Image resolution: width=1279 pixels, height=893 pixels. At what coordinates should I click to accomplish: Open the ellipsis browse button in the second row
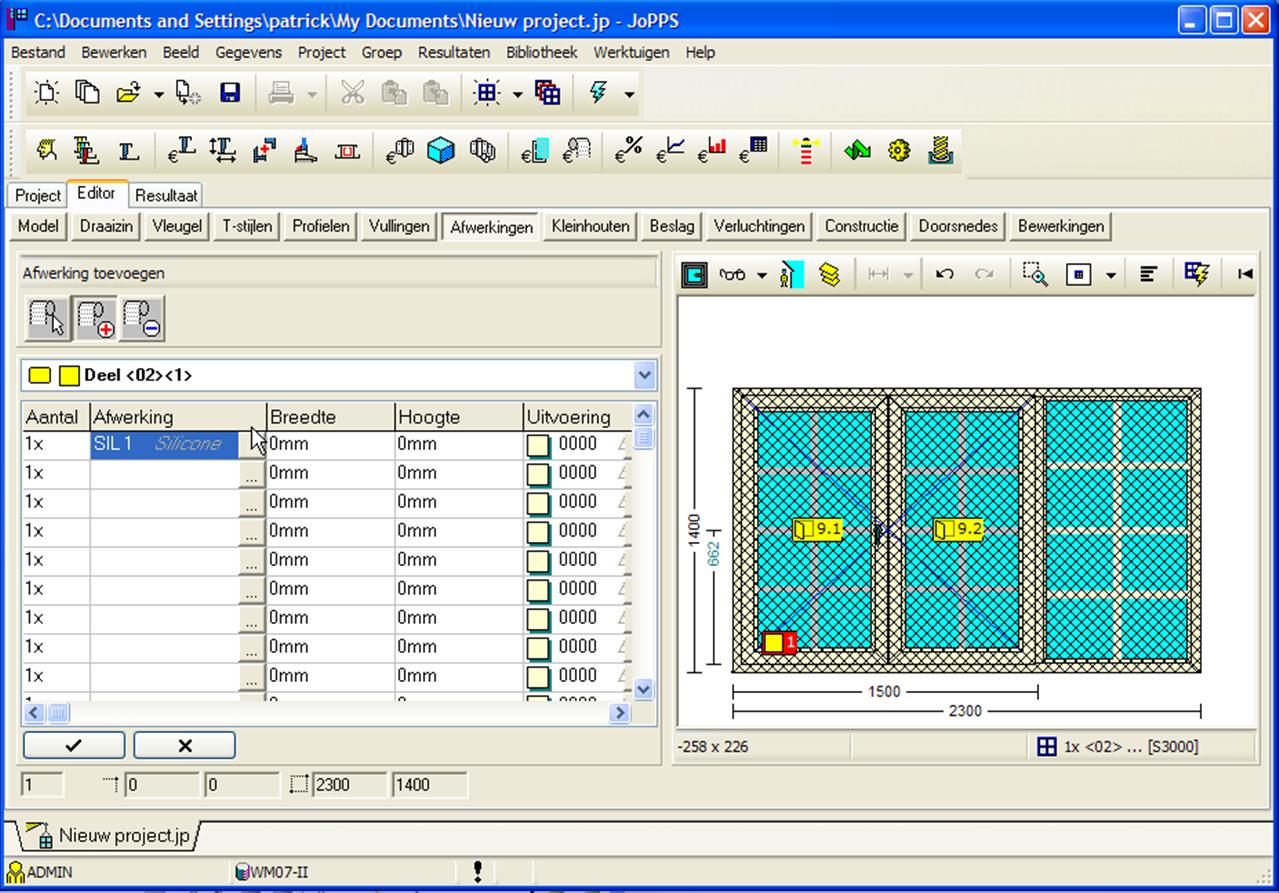251,476
